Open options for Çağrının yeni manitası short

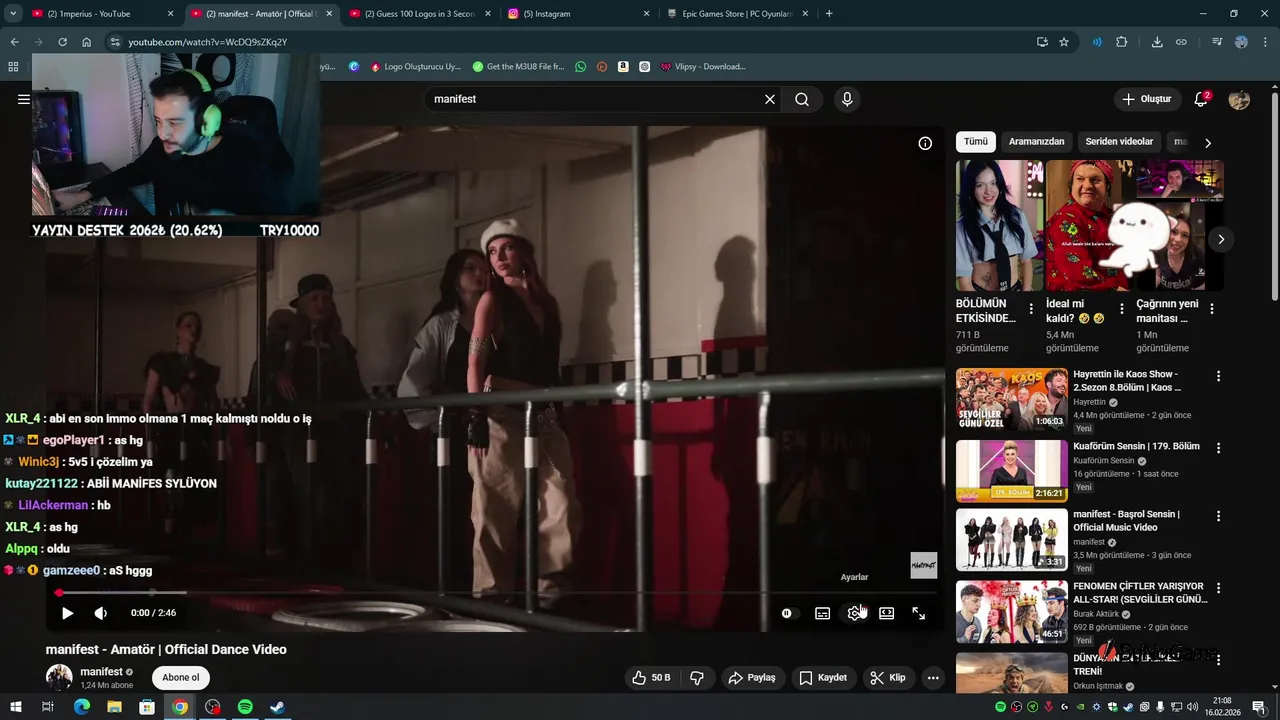1212,309
